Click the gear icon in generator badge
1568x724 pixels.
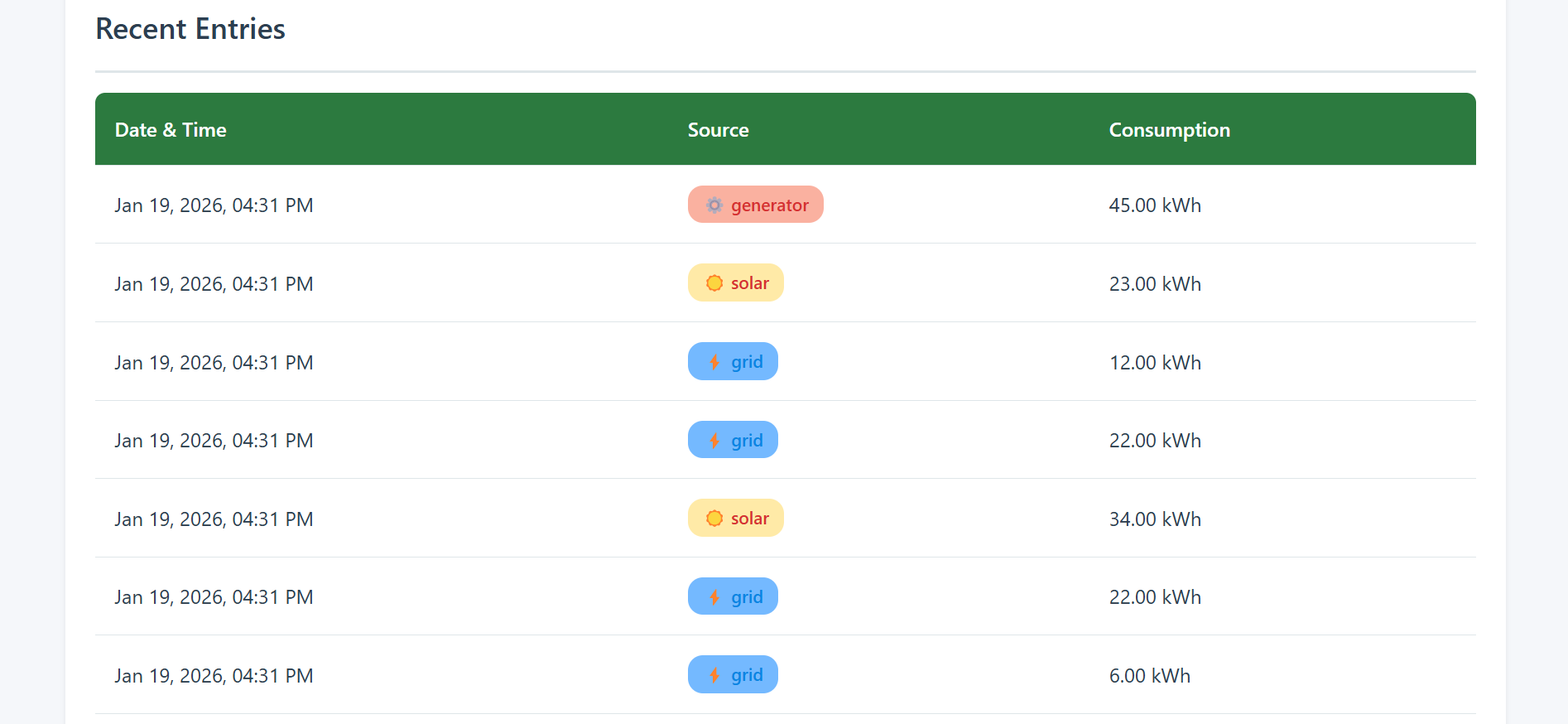click(x=714, y=205)
